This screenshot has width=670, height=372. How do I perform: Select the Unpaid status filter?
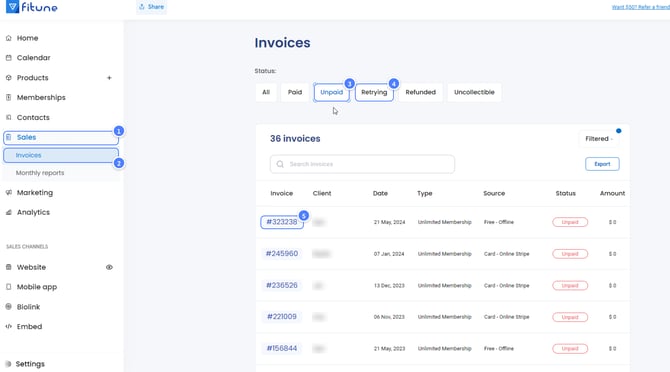[332, 92]
